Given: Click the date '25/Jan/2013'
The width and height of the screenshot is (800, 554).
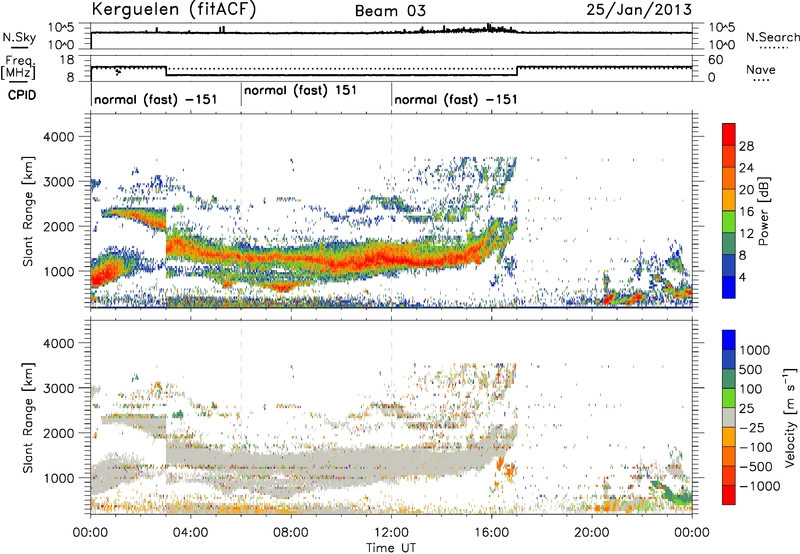Looking at the screenshot, I should [x=639, y=10].
